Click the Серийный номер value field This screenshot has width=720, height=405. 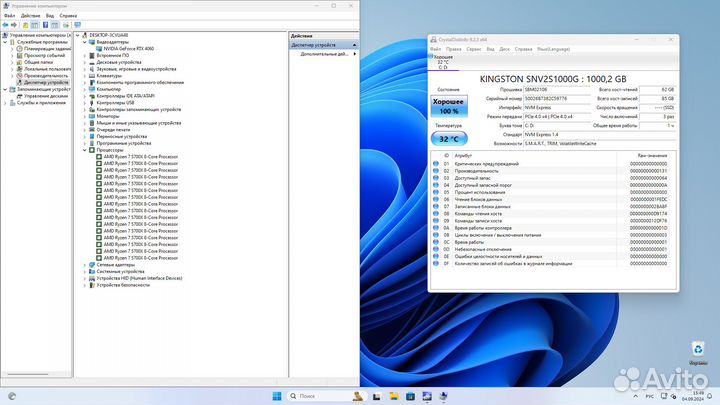557,98
